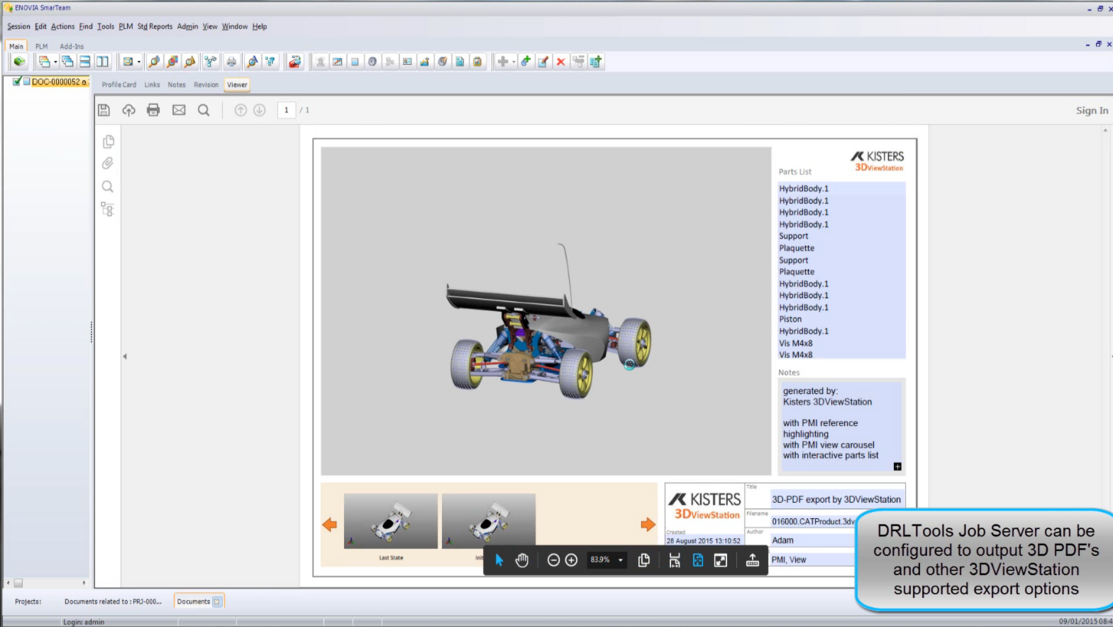Choose the hand pan tool

pyautogui.click(x=522, y=560)
